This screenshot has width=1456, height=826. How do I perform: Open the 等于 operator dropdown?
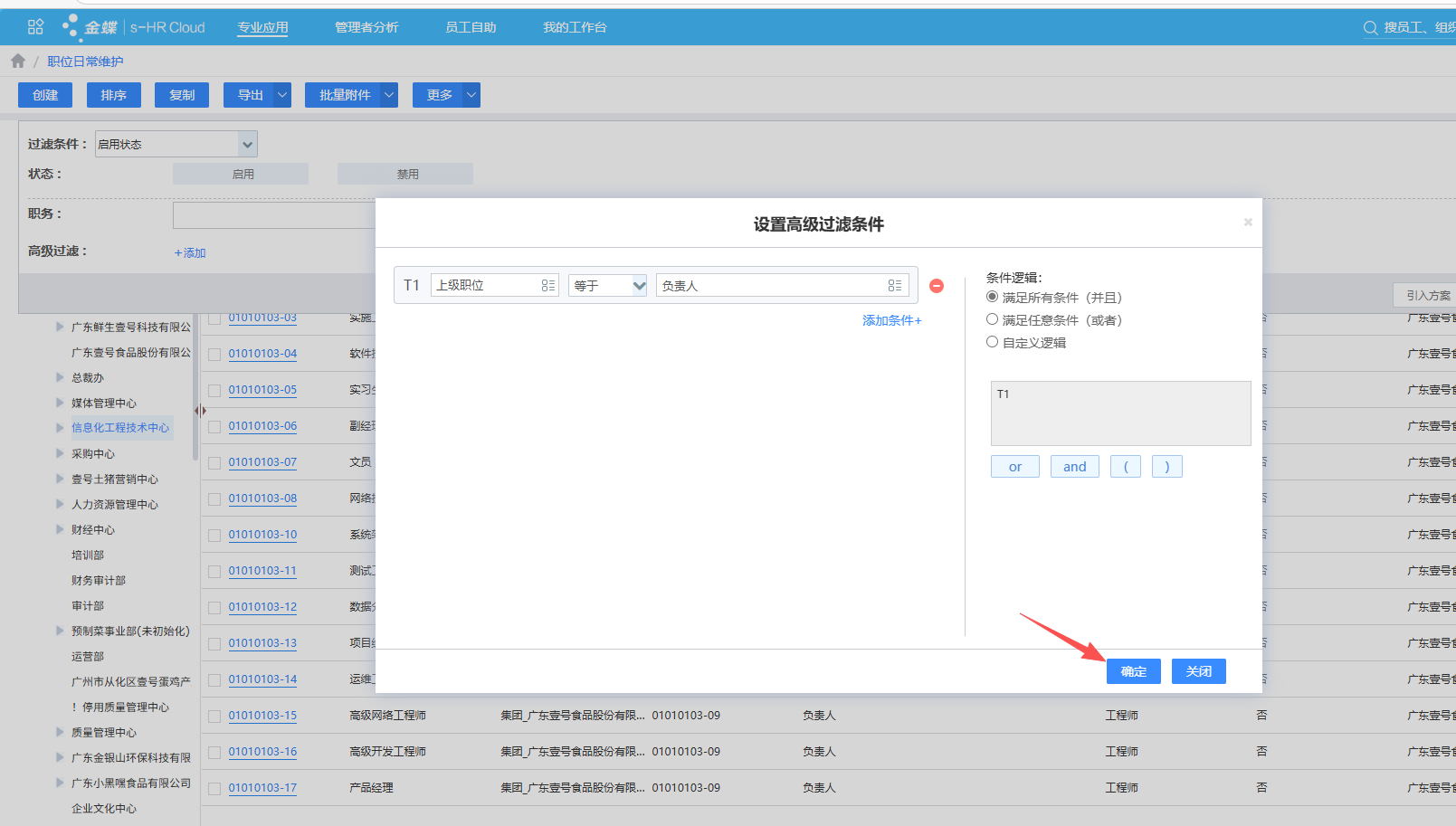[607, 285]
